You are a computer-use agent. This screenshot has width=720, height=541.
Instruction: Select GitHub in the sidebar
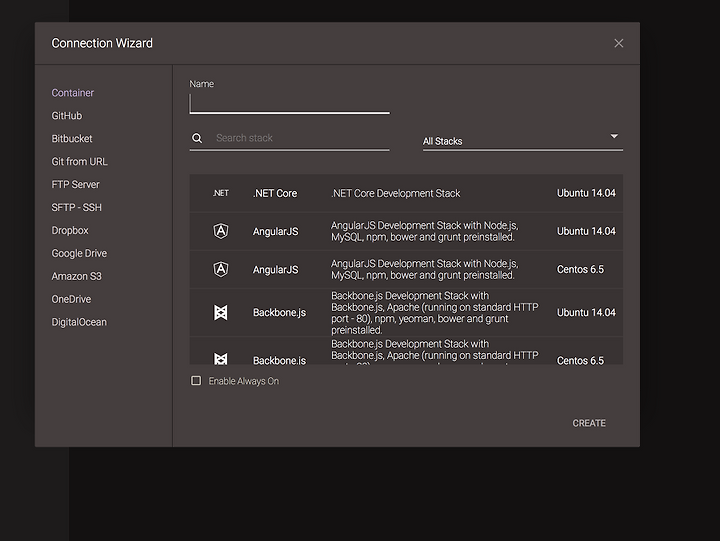[67, 116]
